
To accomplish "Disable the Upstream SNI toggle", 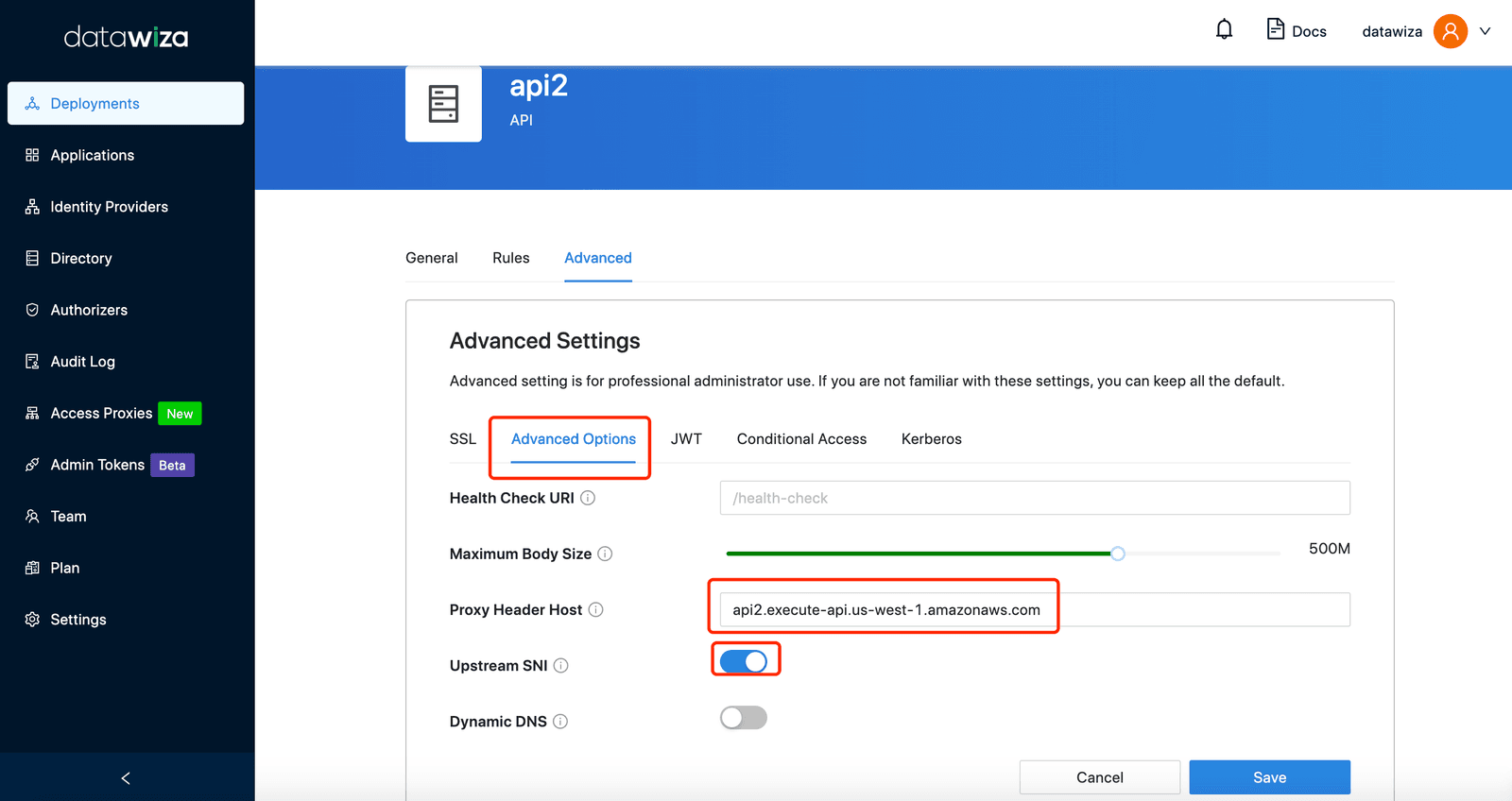I will pos(744,661).
